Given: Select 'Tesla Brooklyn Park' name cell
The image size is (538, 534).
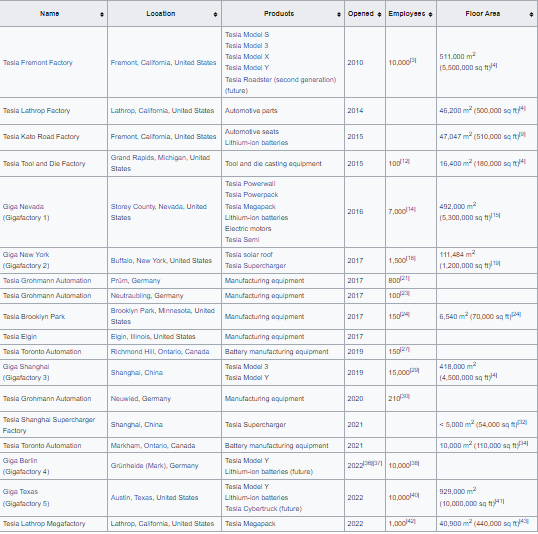Looking at the screenshot, I should [x=54, y=316].
